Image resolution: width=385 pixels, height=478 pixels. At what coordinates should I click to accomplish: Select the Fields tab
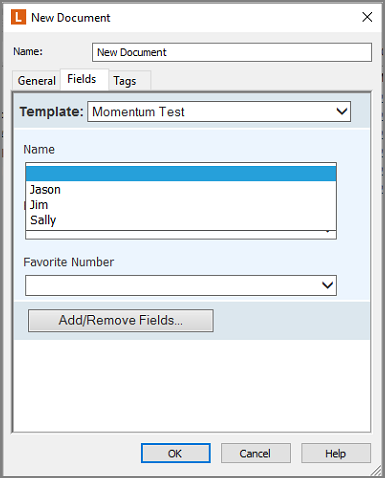[x=82, y=79]
